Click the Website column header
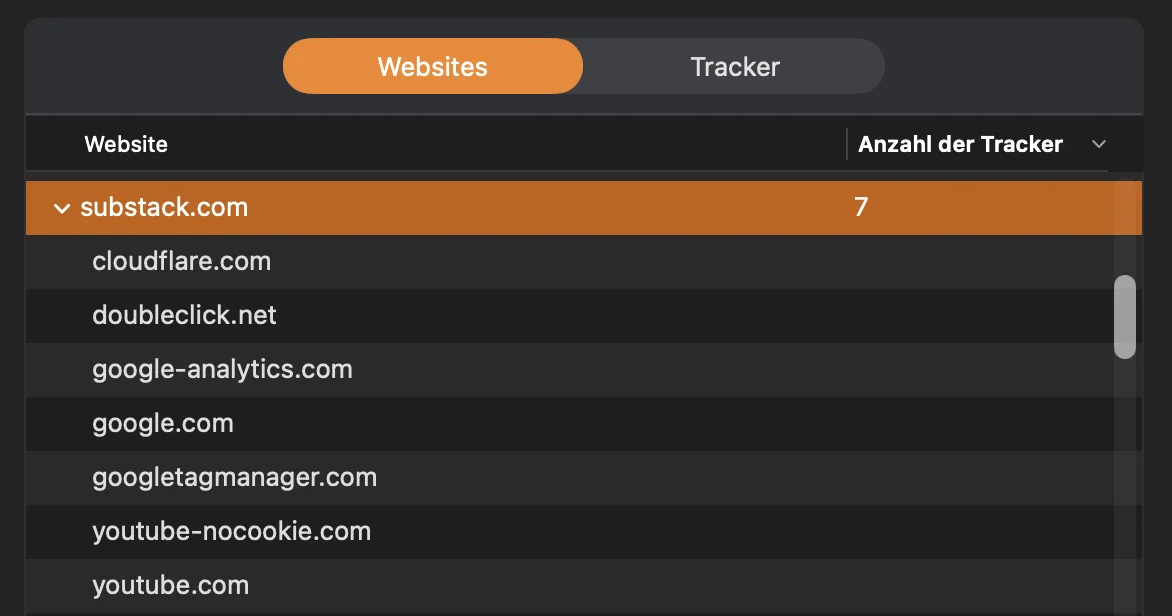 pos(126,144)
